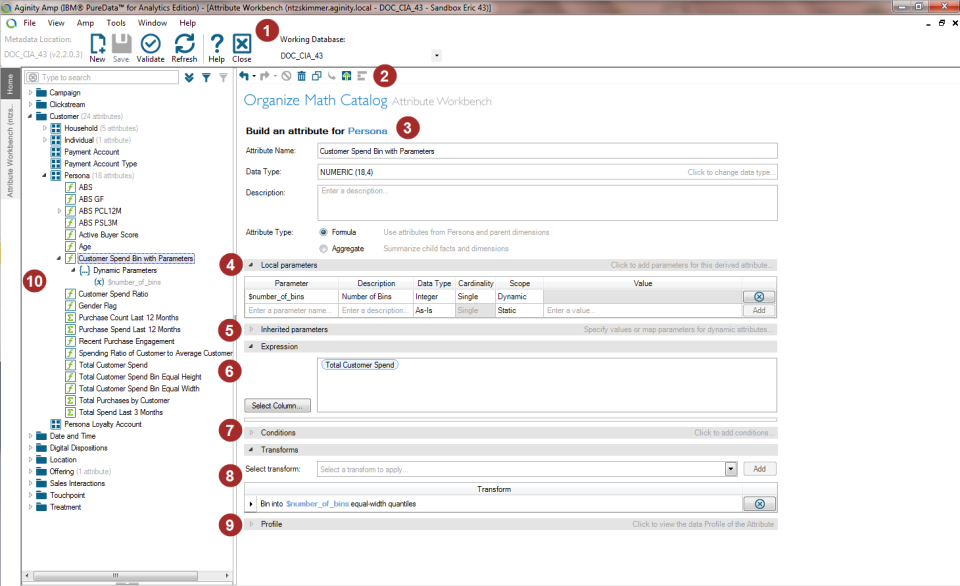Click inside the Type to search field

[100, 76]
